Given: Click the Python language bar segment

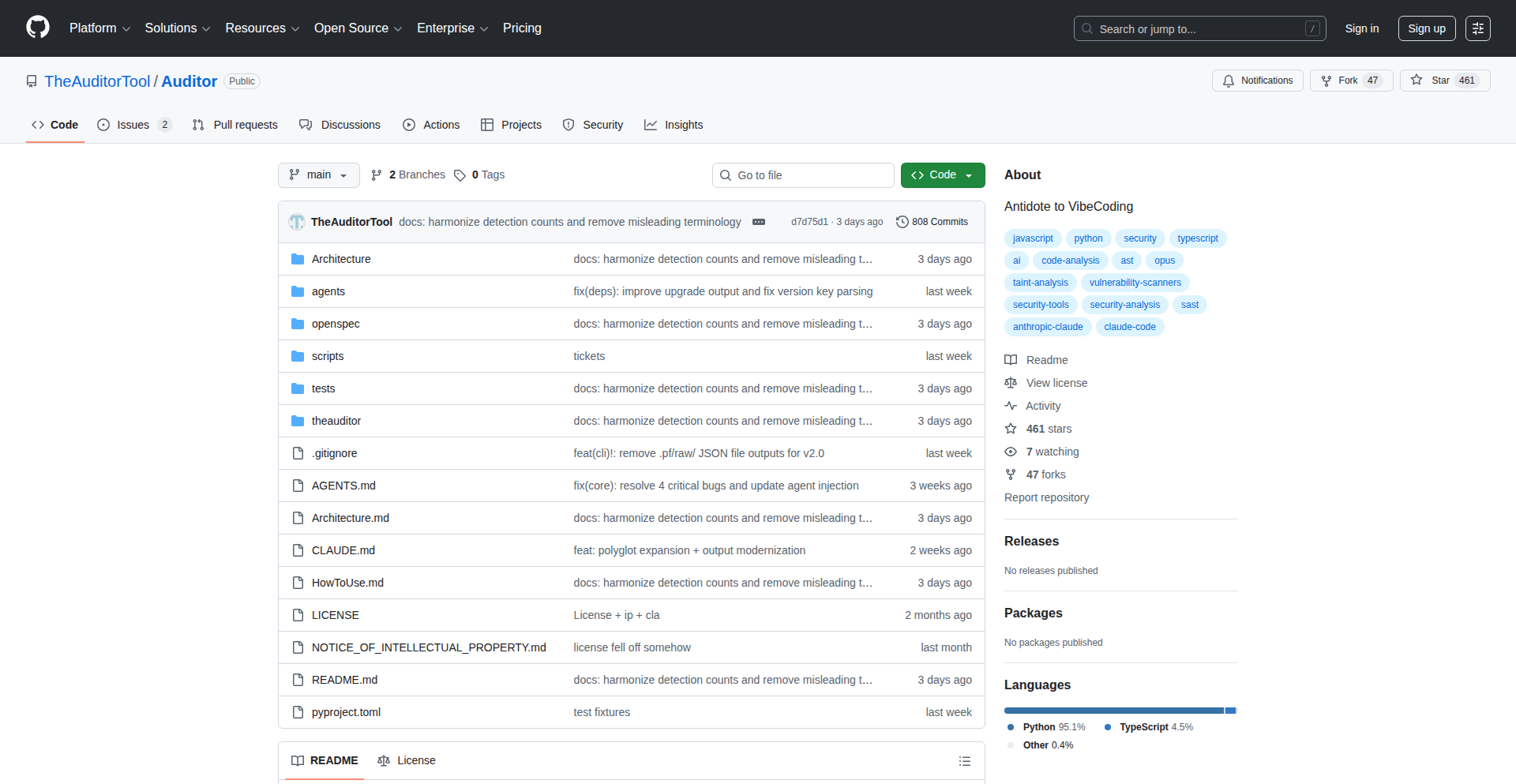Looking at the screenshot, I should [x=1113, y=711].
